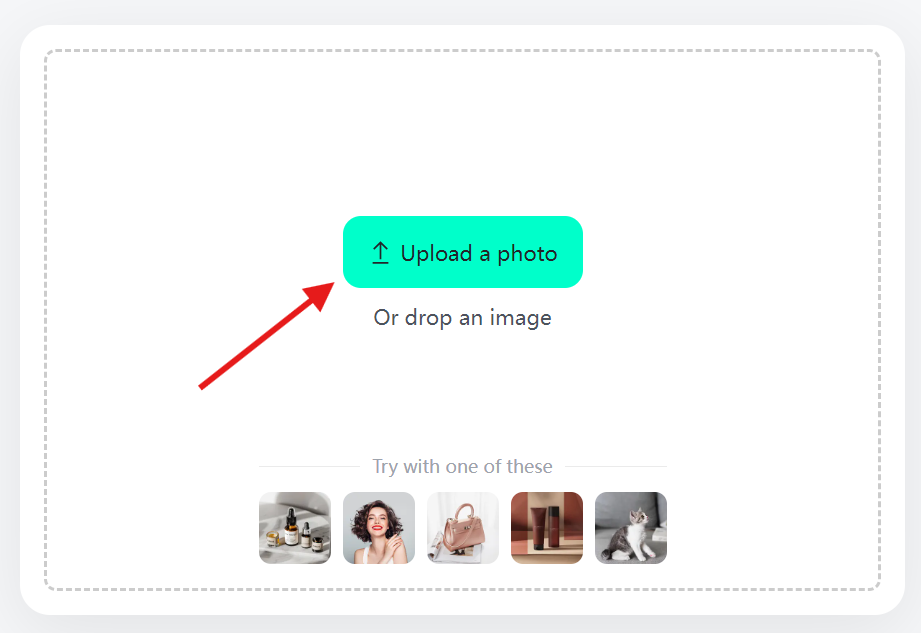Screen dimensions: 921x633
Task: Click the line right of one of these
Action: tap(616, 467)
